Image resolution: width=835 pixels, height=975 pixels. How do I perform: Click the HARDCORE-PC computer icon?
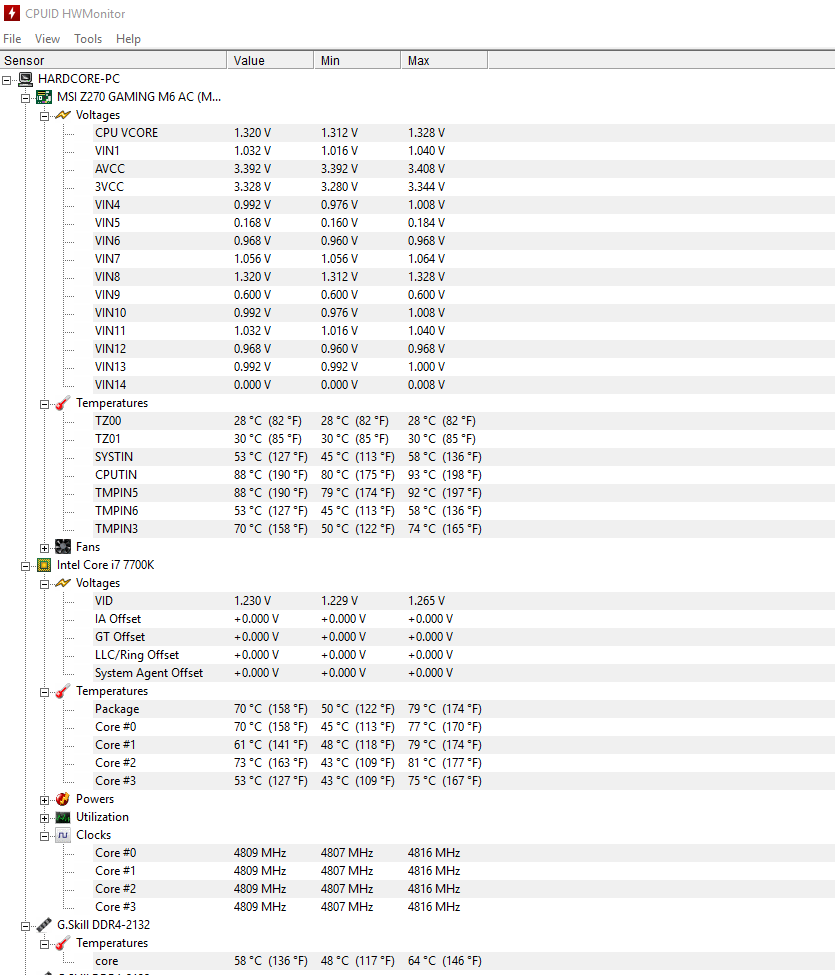[24, 78]
